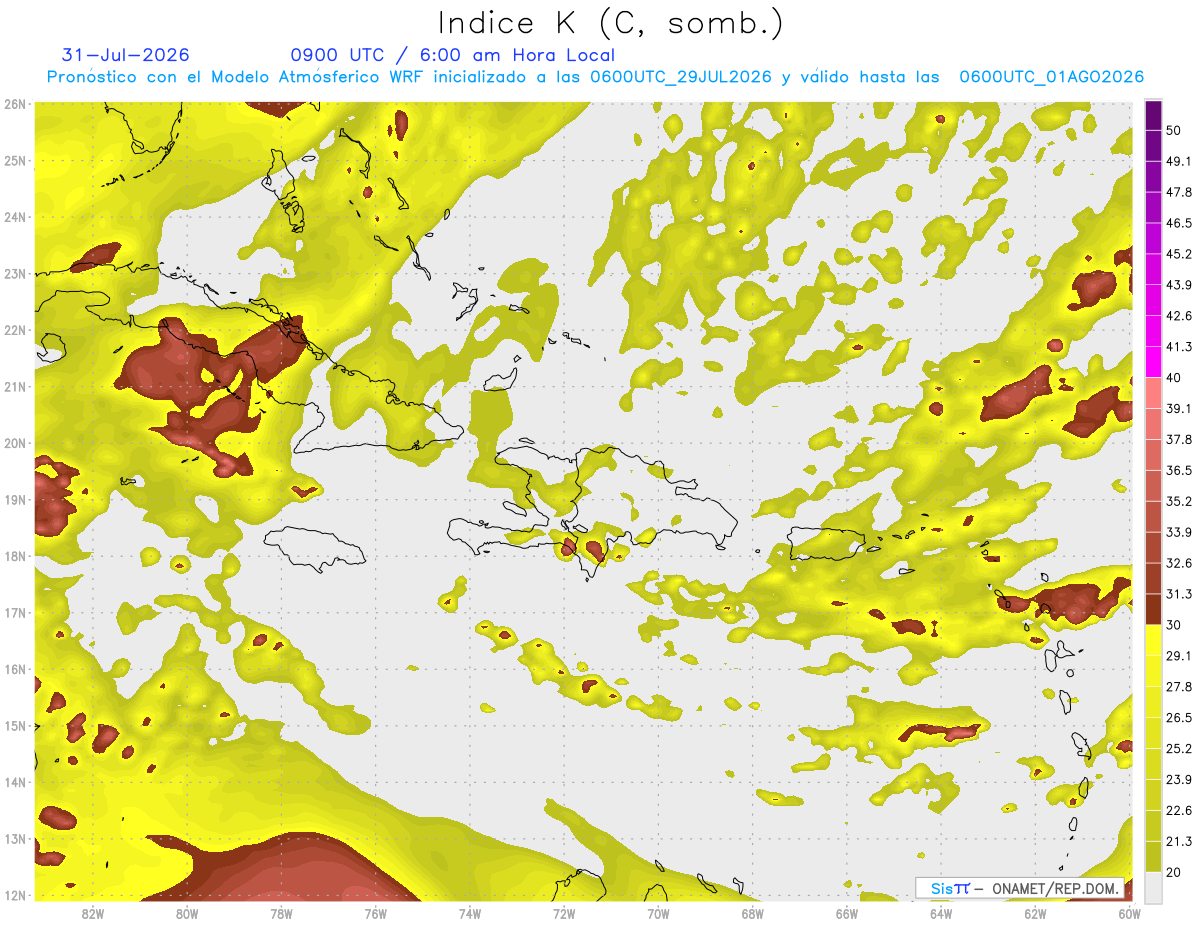Click the colorbar value '50'
The image size is (1200, 927).
[x=1175, y=130]
